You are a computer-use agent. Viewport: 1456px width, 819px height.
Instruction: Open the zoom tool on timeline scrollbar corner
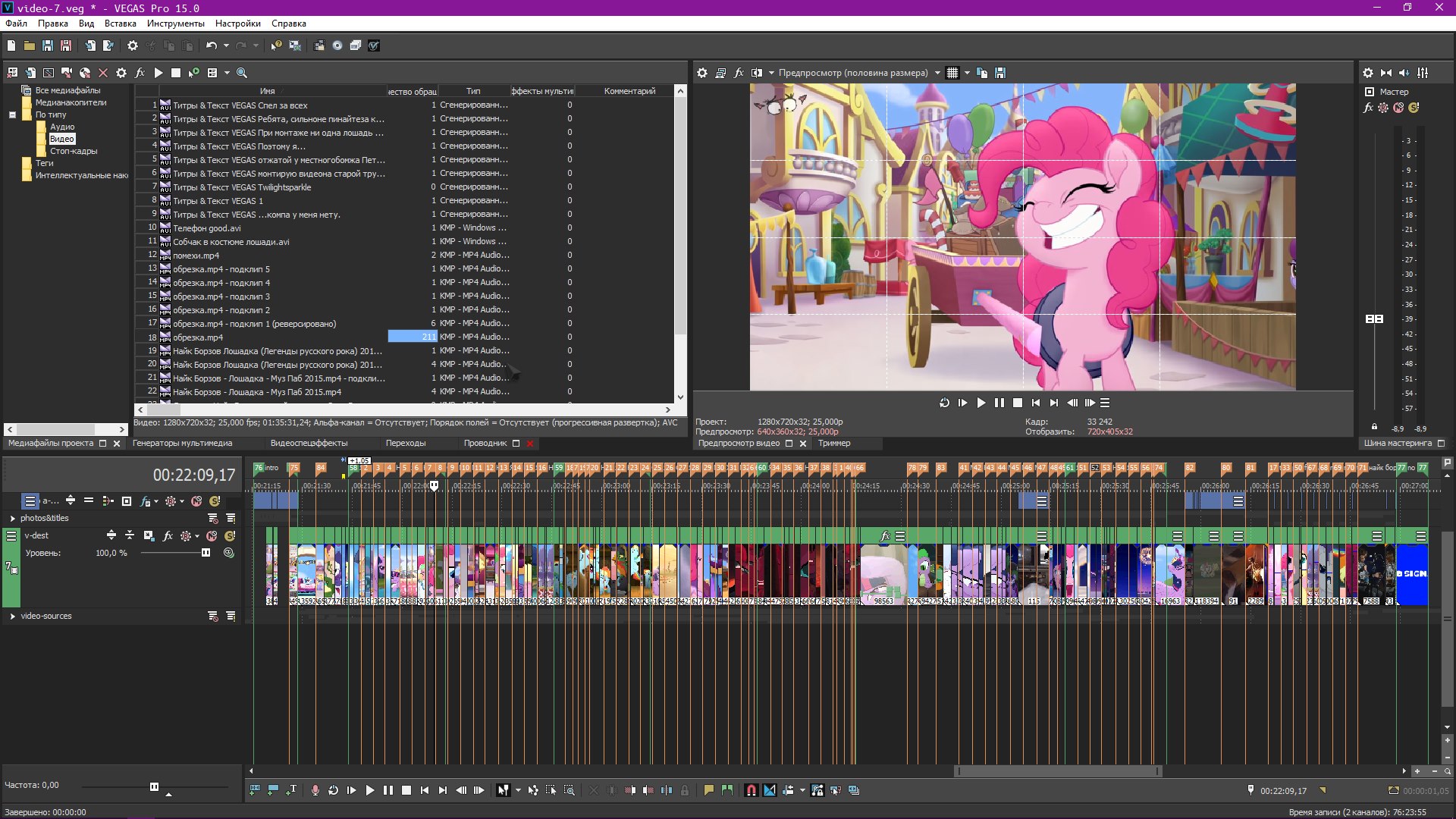click(x=1448, y=771)
